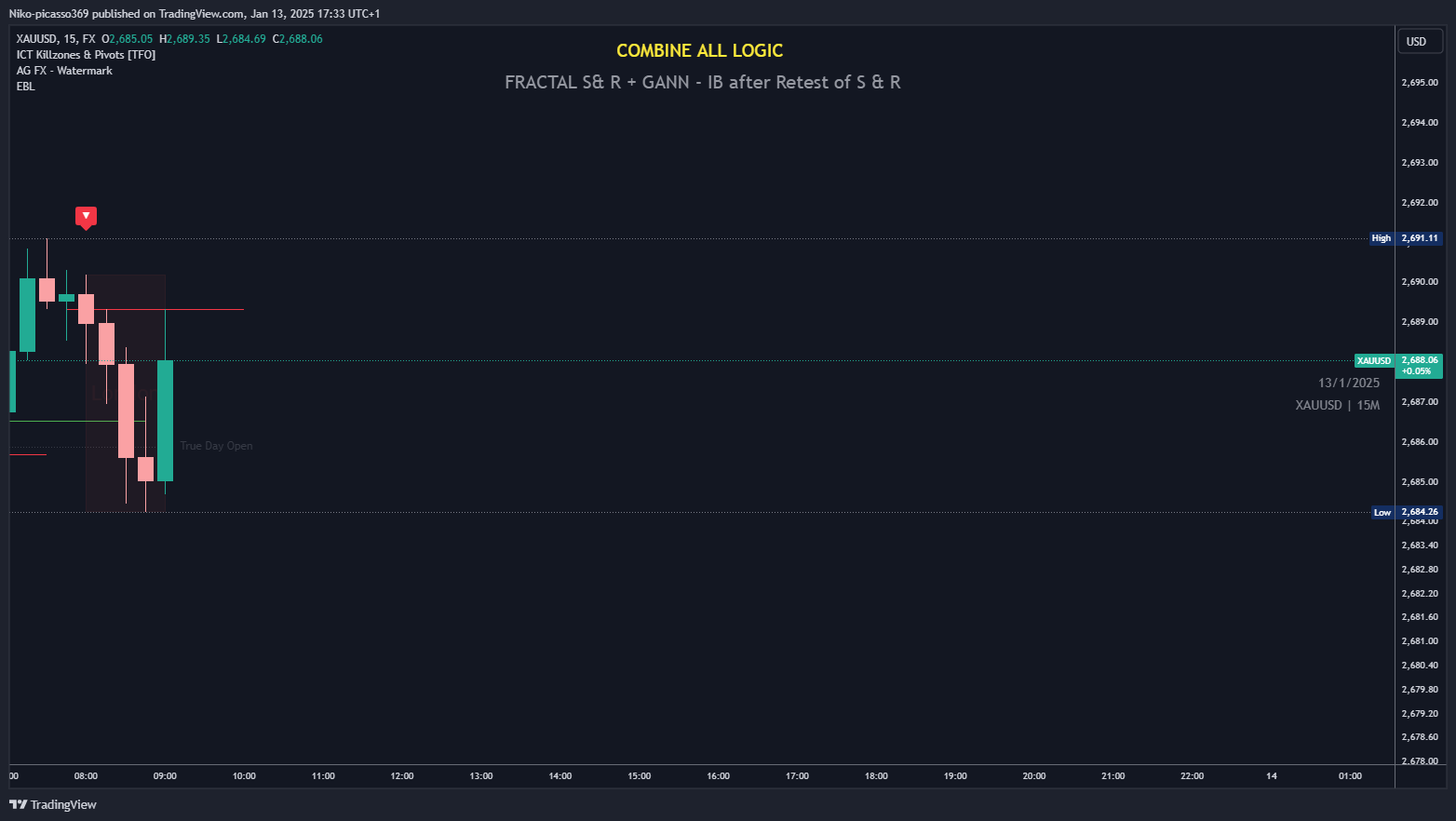Click the 22:00 time axis label
Image resolution: width=1456 pixels, height=821 pixels.
[x=1193, y=776]
